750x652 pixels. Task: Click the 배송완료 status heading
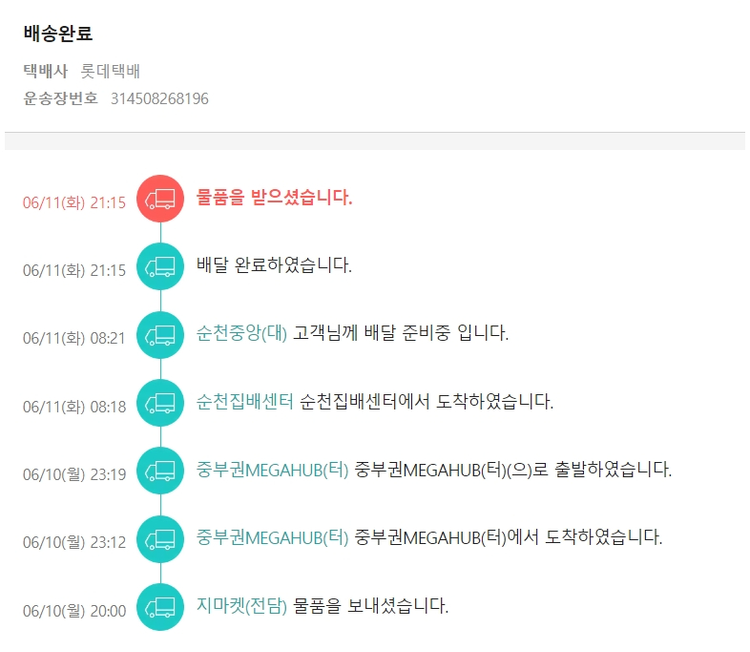[x=58, y=33]
